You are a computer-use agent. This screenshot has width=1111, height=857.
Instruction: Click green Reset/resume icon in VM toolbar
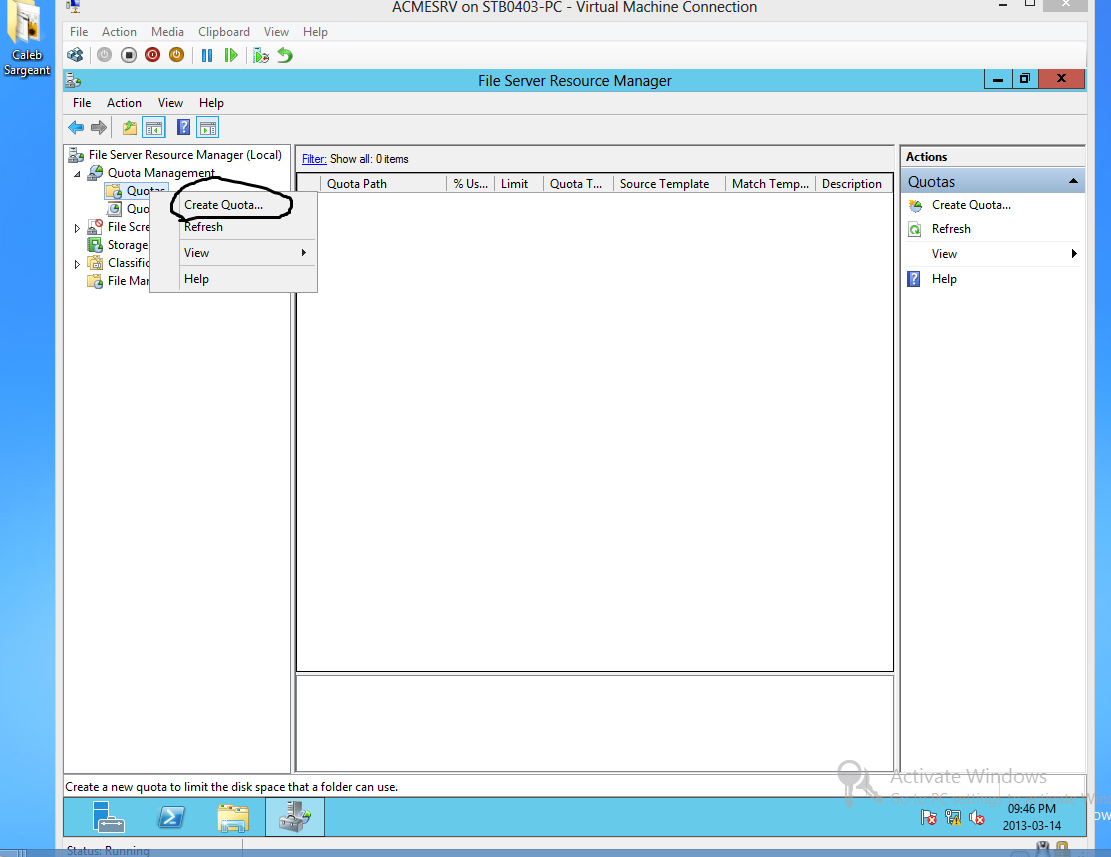(x=231, y=55)
